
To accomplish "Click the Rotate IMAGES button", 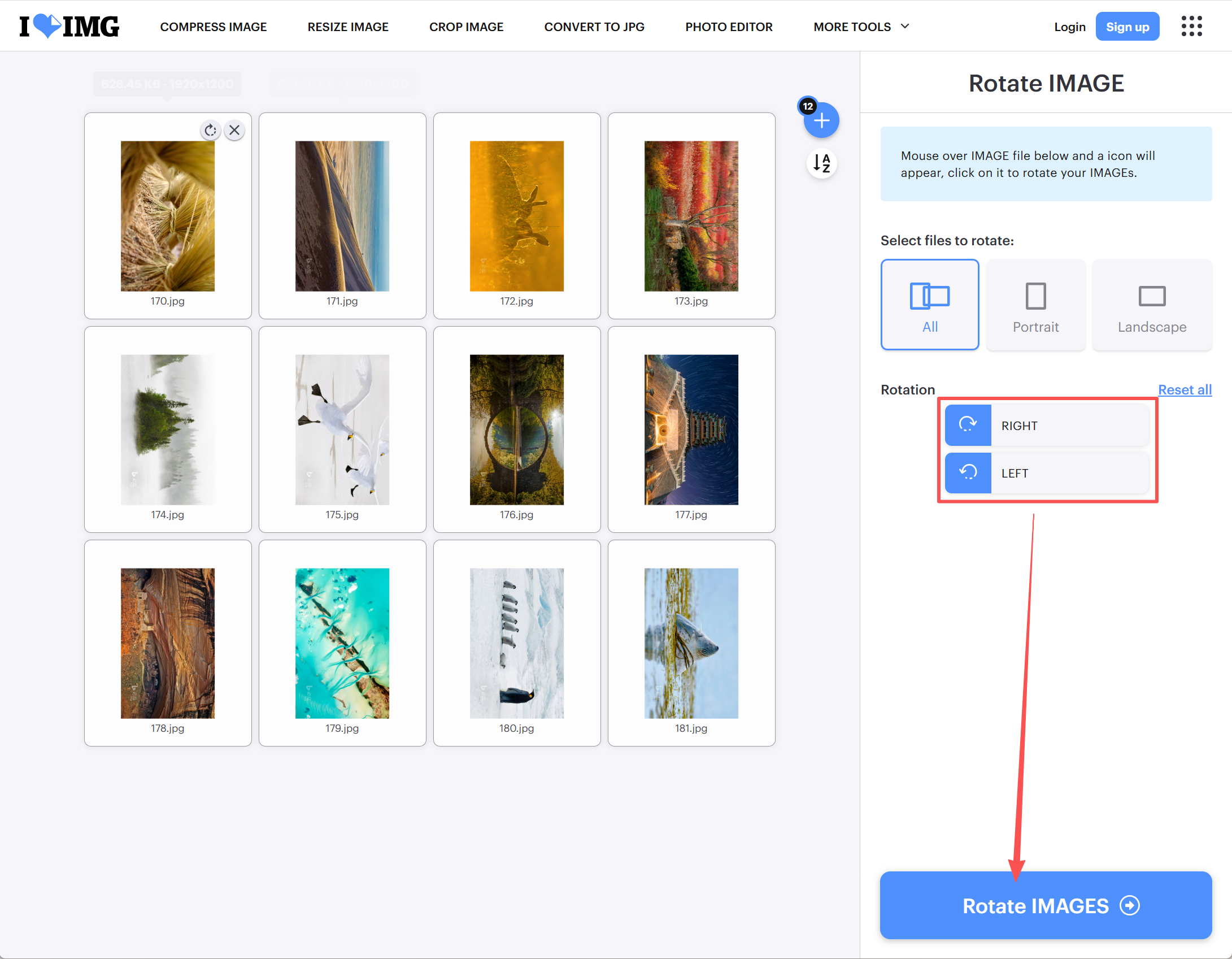I will click(1046, 905).
